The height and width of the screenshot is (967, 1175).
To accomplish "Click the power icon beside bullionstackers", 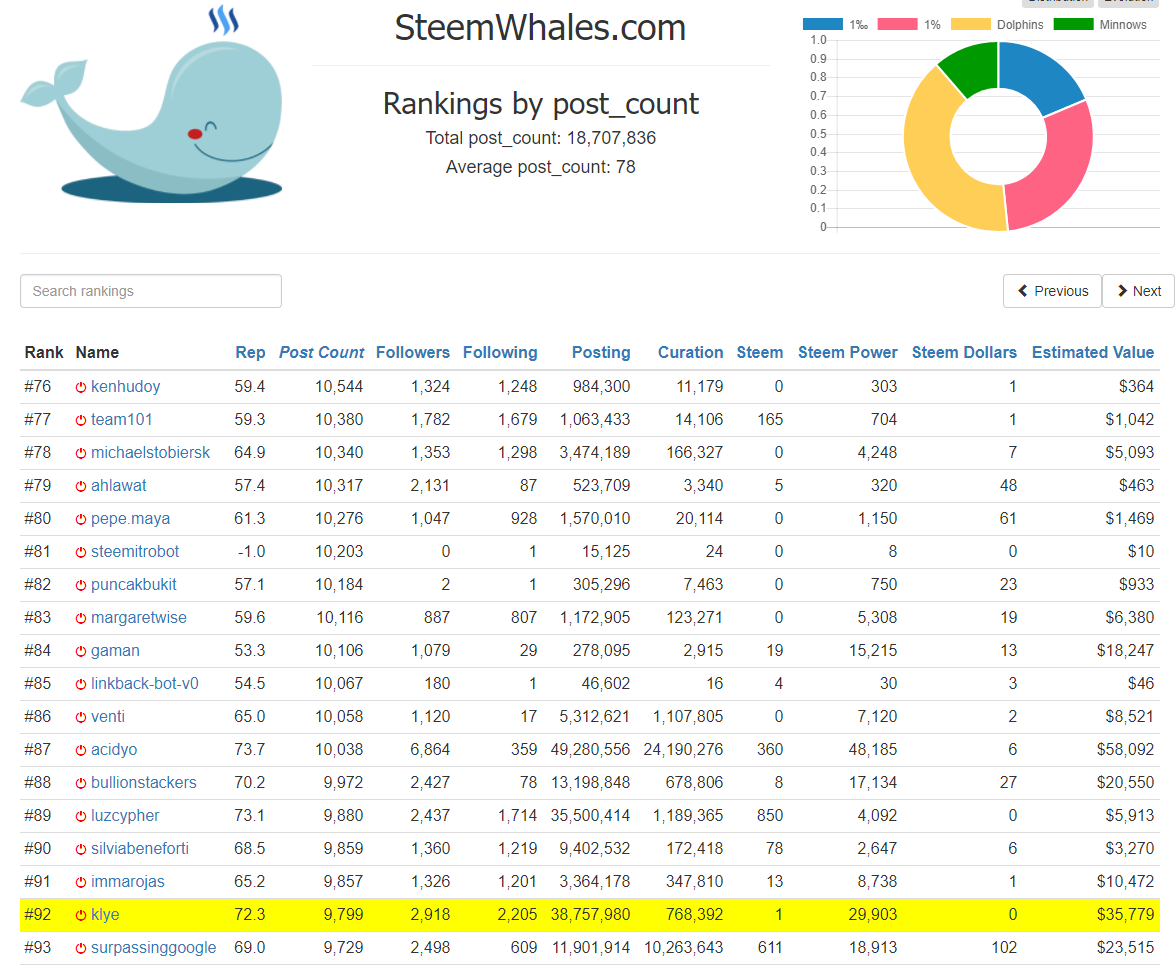I will pos(81,783).
